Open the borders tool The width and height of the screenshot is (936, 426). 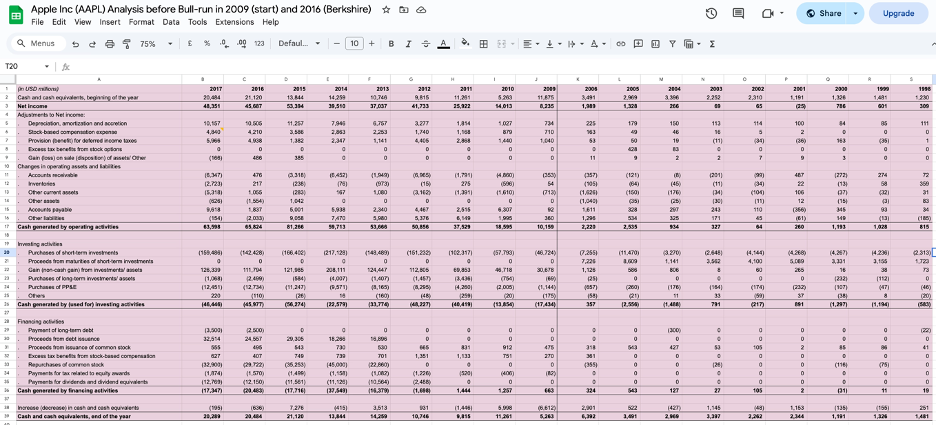(484, 44)
